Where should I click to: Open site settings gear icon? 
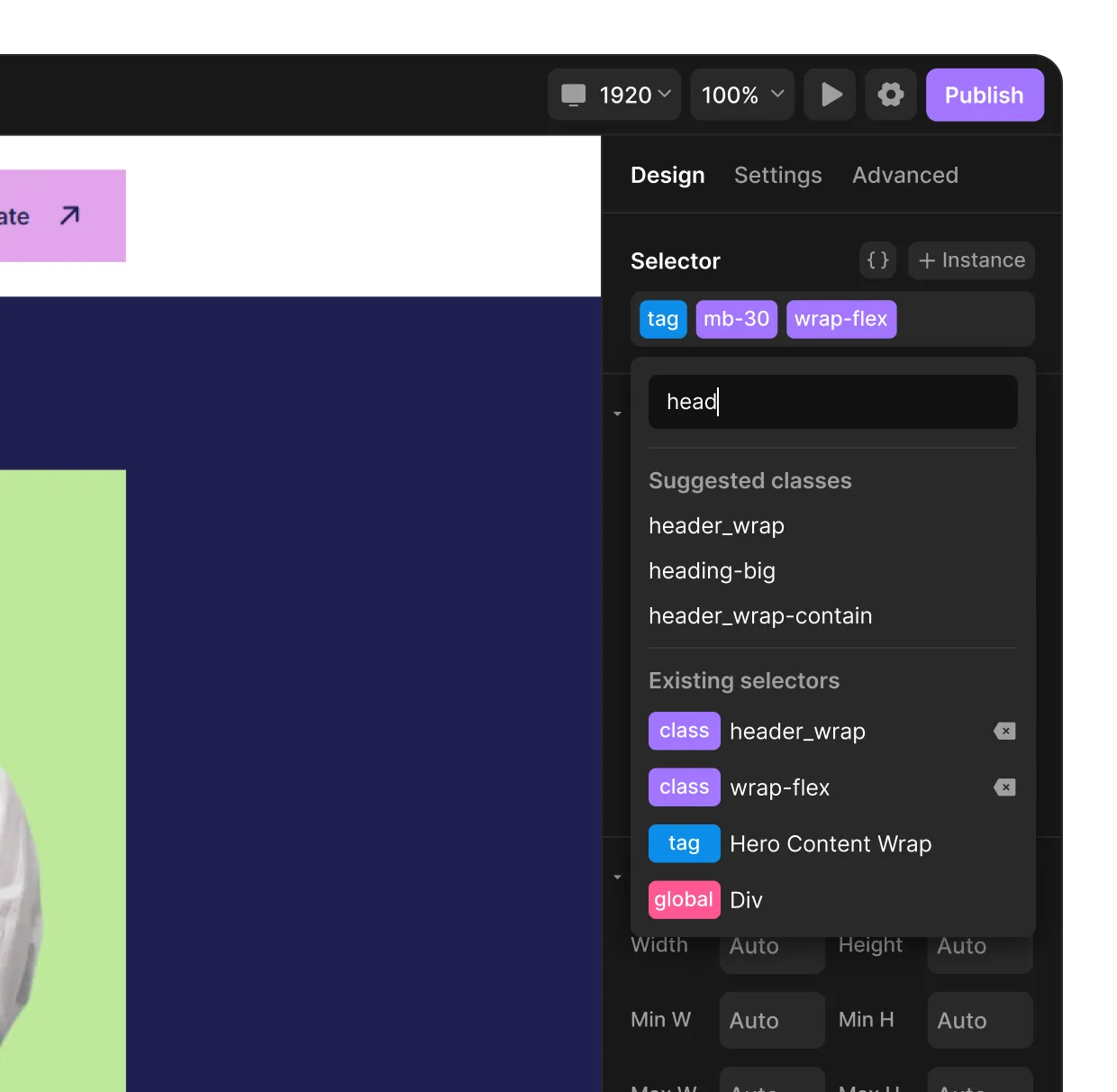click(891, 95)
